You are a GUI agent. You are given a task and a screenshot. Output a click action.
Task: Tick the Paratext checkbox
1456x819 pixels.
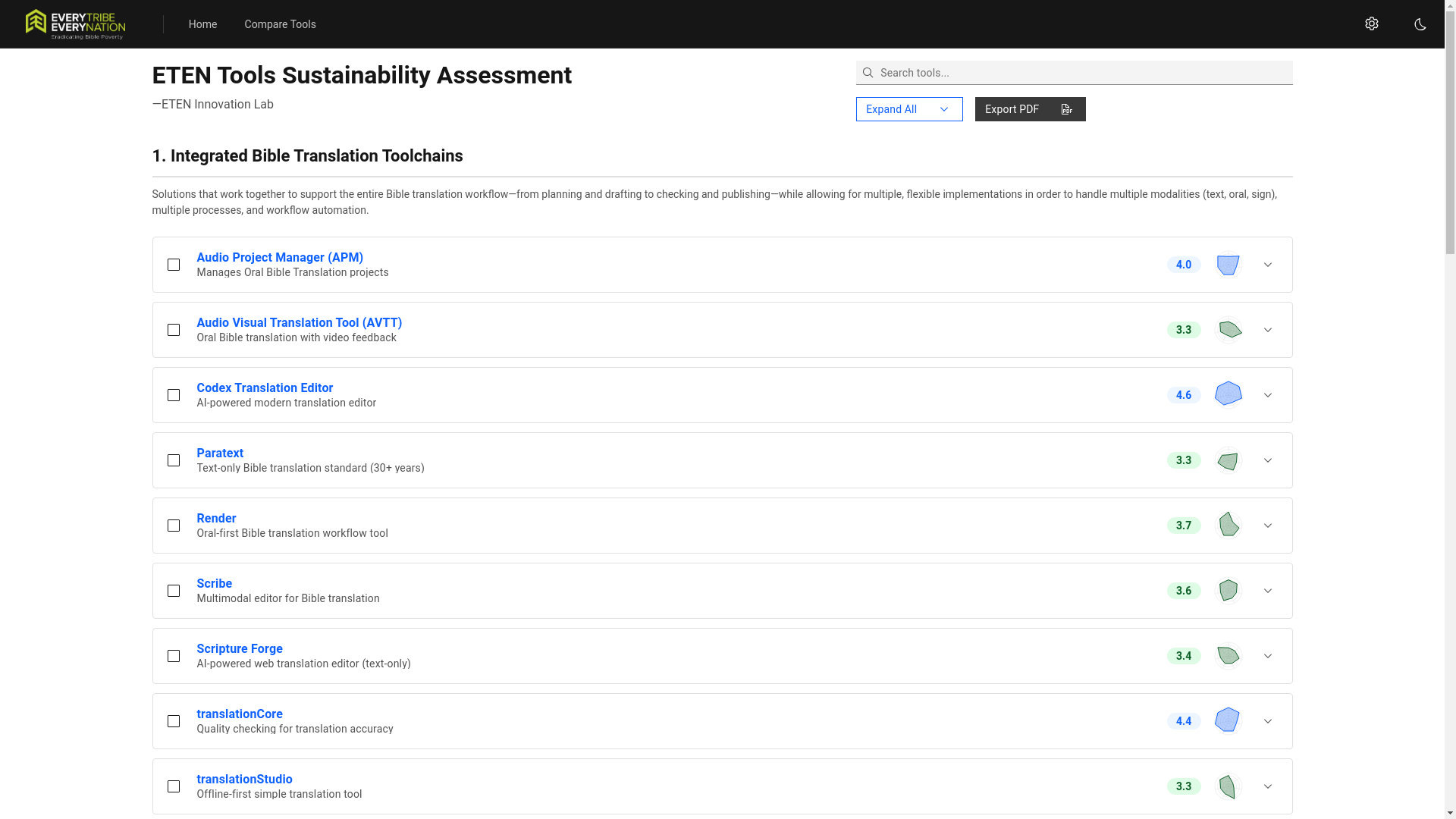[x=174, y=460]
